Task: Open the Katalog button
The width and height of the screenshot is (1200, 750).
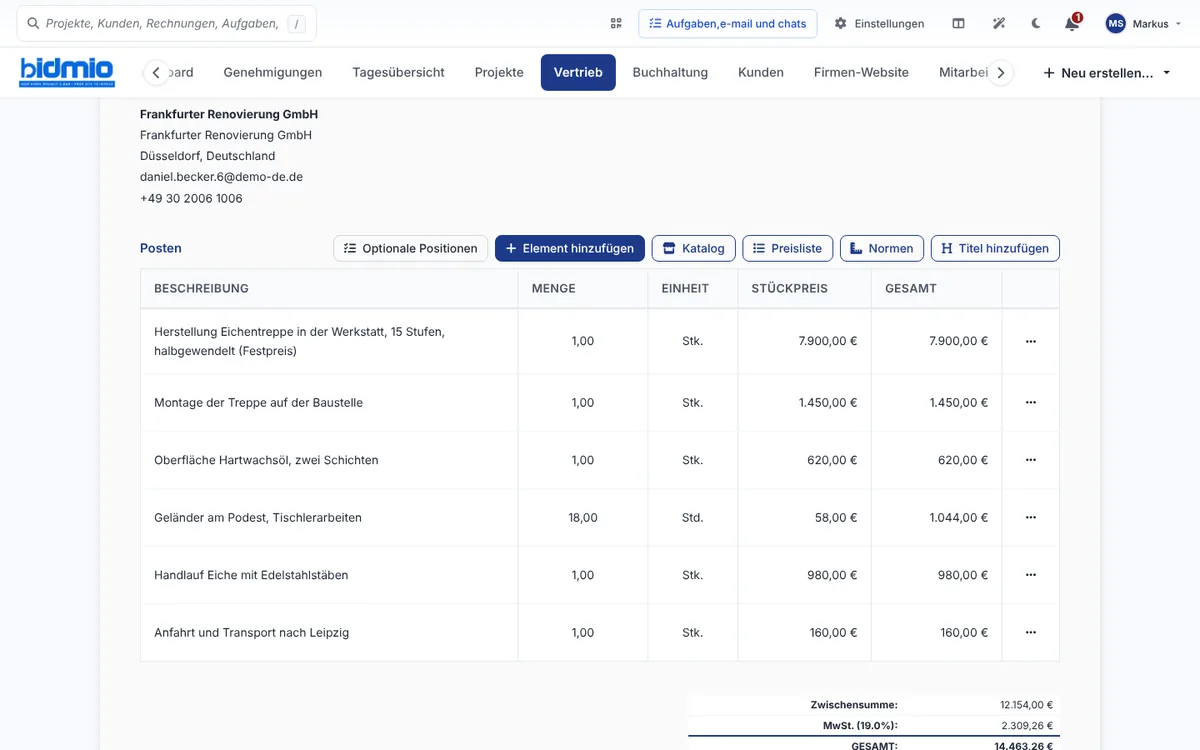Action: coord(694,248)
